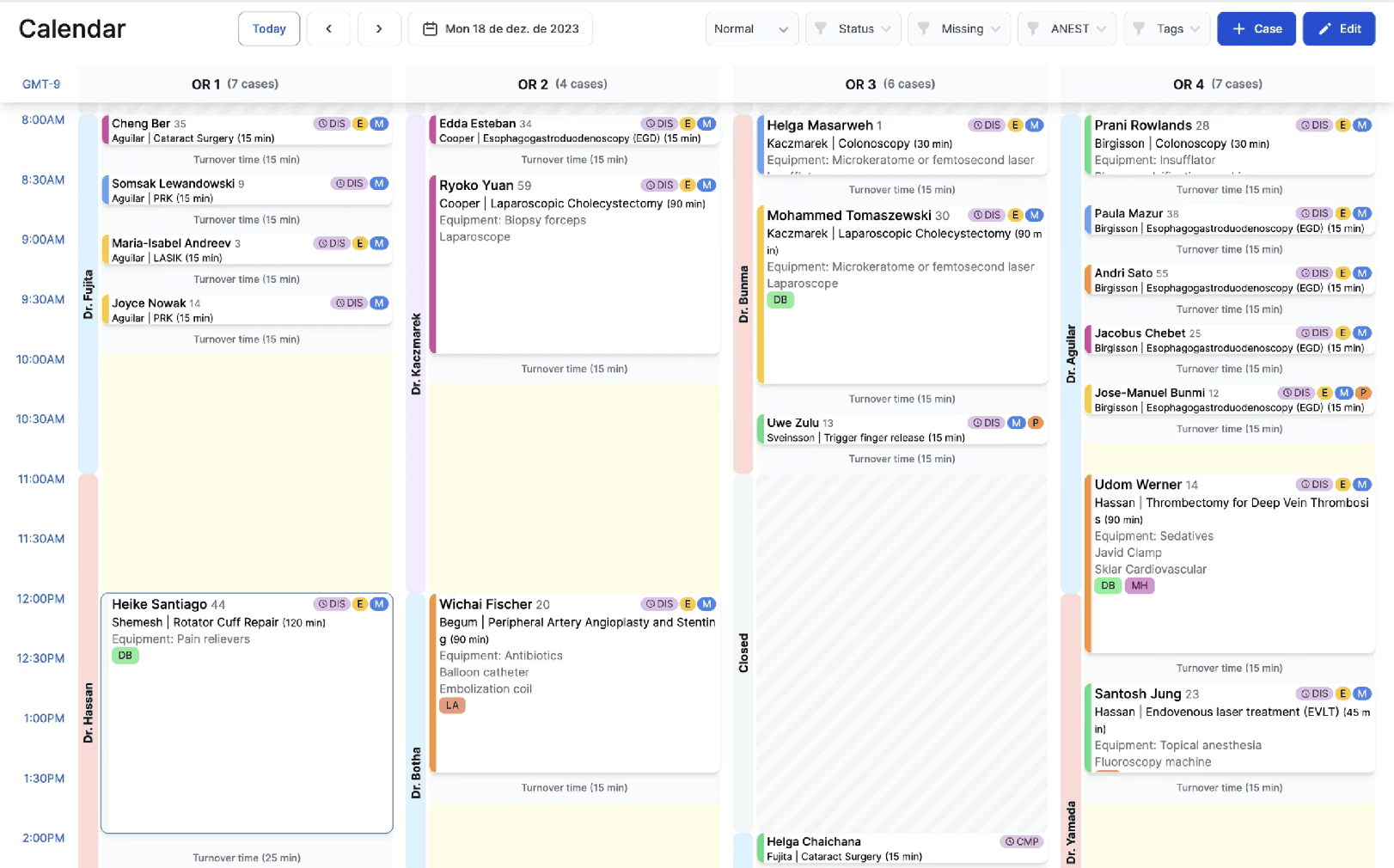1394x868 pixels.
Task: Add a new Case
Action: coord(1256,28)
